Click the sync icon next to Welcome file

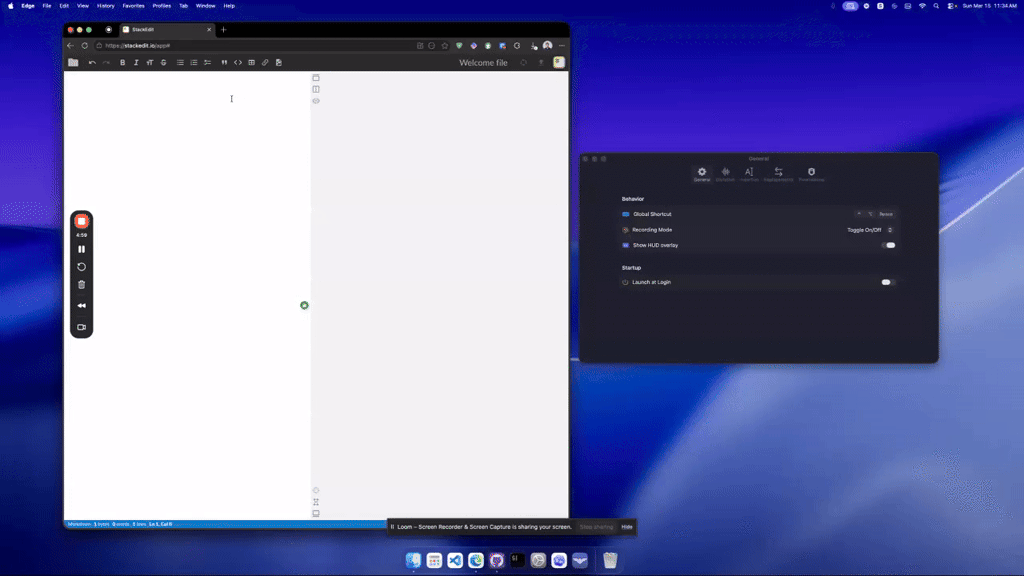[523, 63]
